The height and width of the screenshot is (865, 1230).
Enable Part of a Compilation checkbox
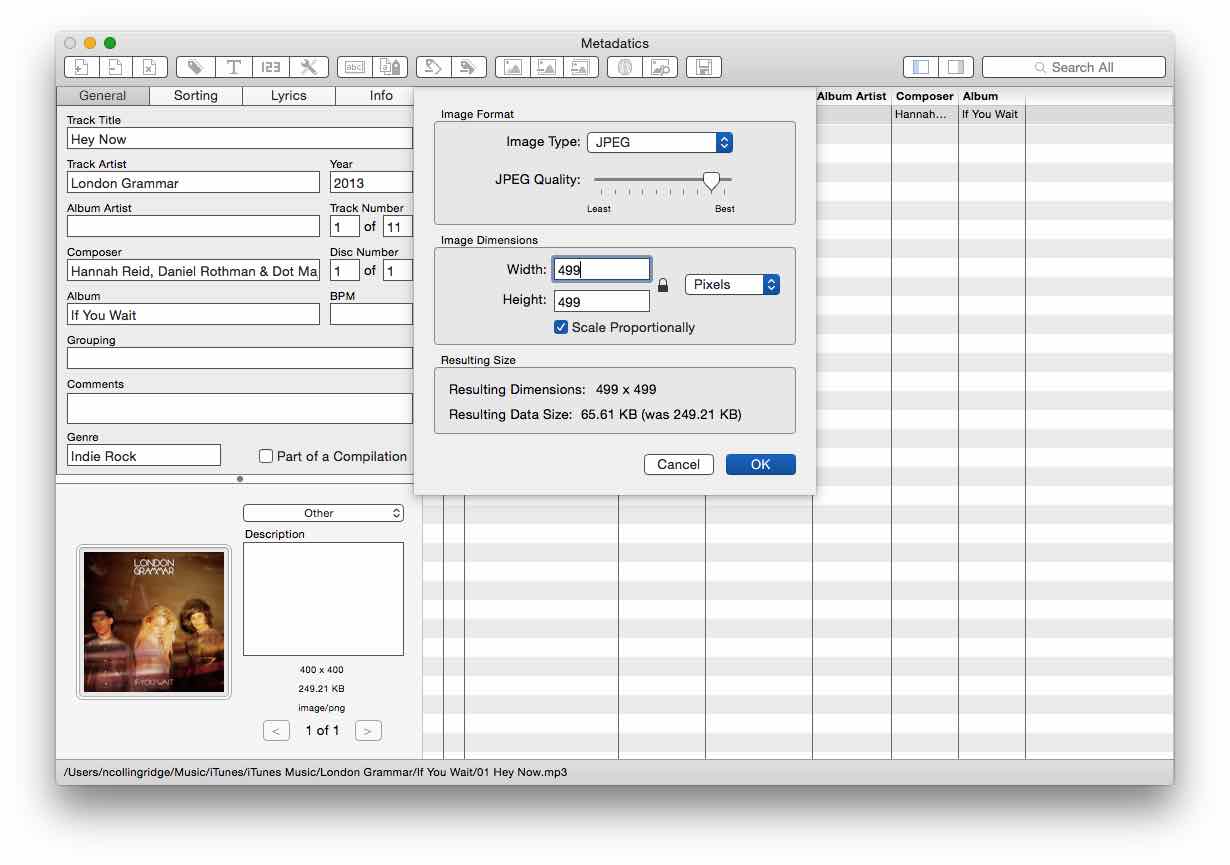tap(266, 456)
